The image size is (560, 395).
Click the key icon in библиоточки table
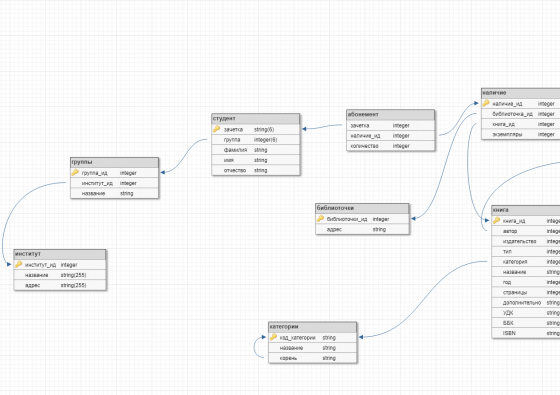coord(320,219)
